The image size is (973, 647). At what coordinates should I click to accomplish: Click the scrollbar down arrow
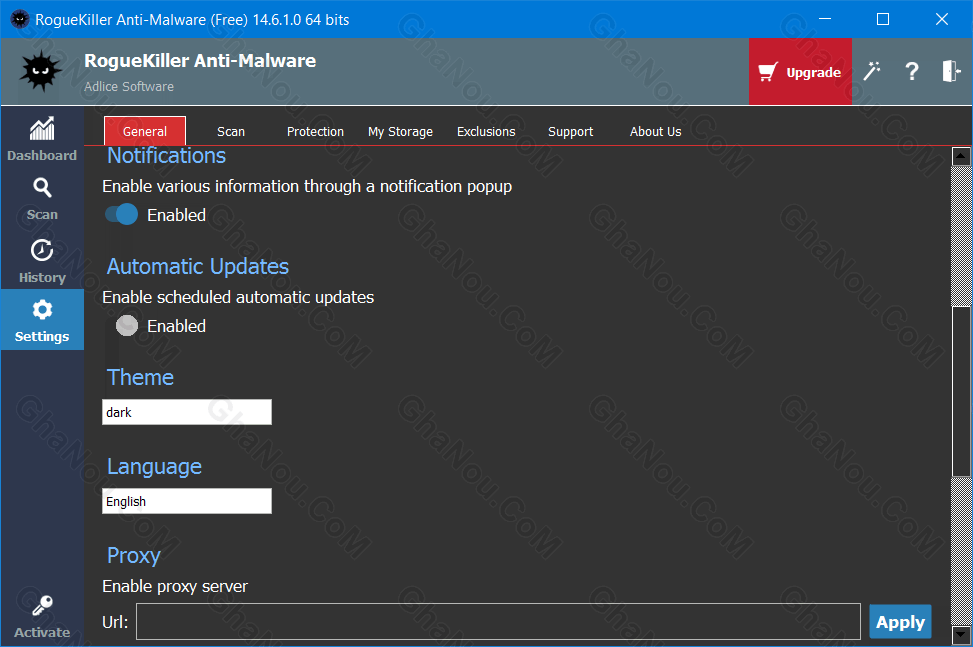(x=961, y=635)
